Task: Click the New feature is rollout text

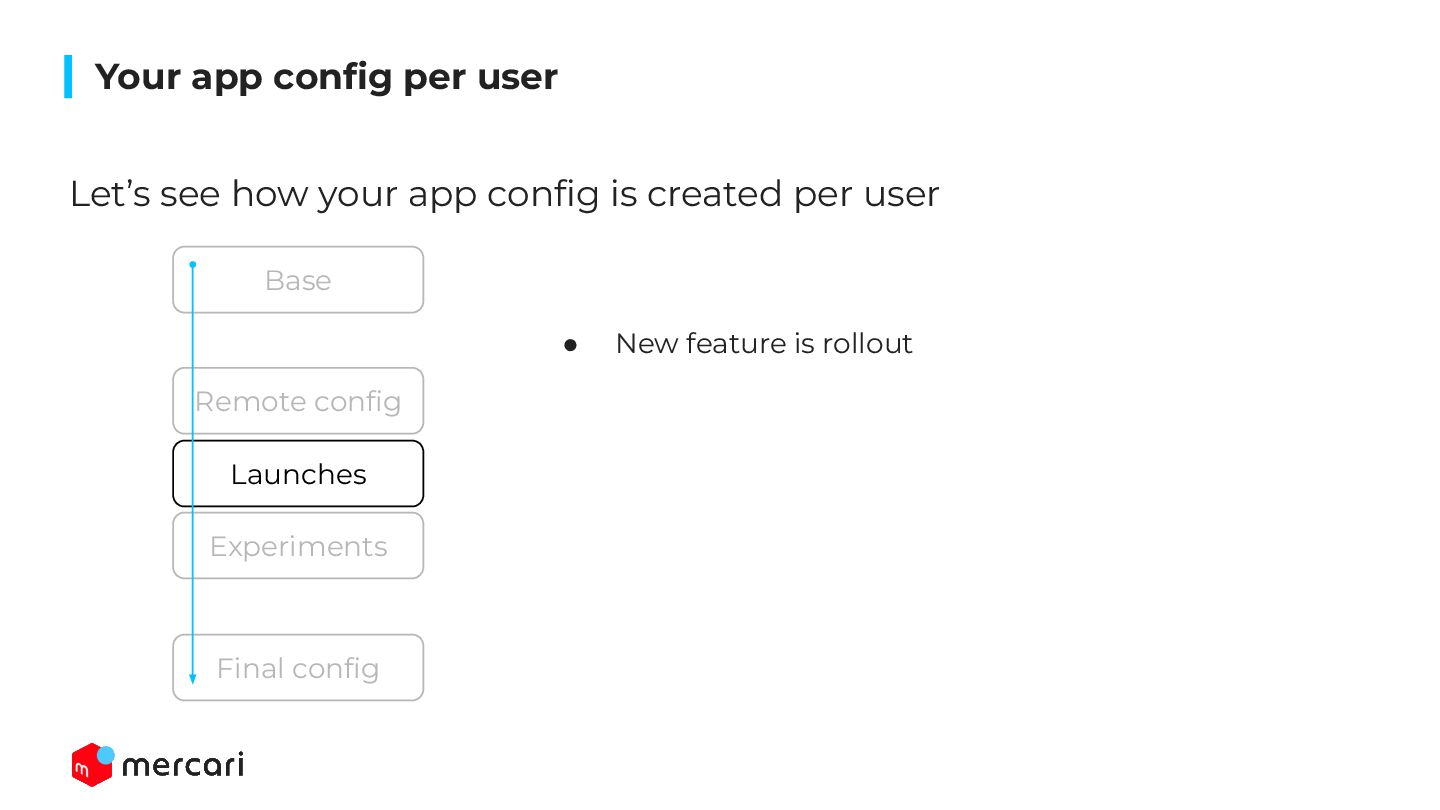Action: pos(764,344)
